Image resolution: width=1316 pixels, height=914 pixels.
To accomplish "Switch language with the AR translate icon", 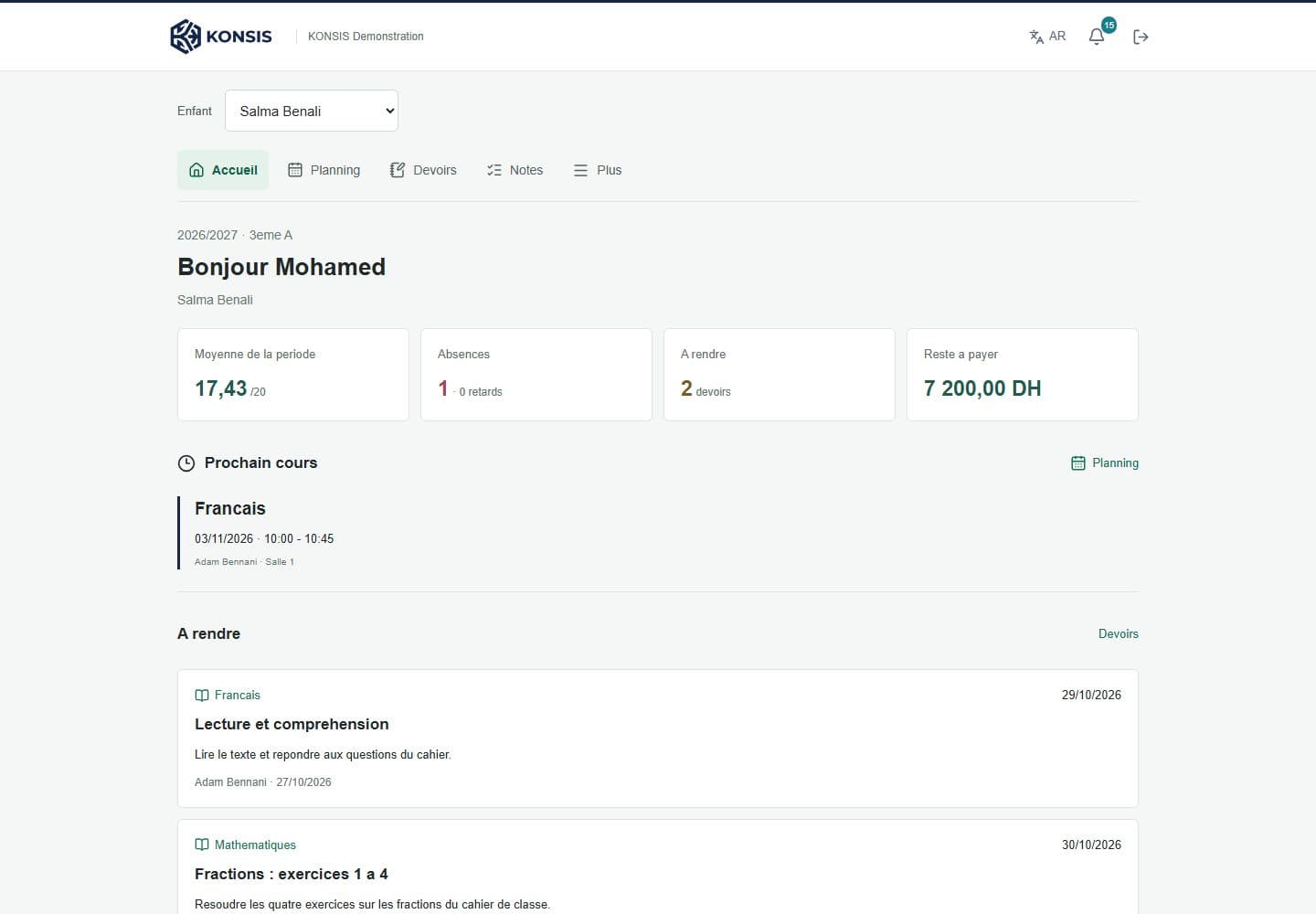I will [1047, 37].
